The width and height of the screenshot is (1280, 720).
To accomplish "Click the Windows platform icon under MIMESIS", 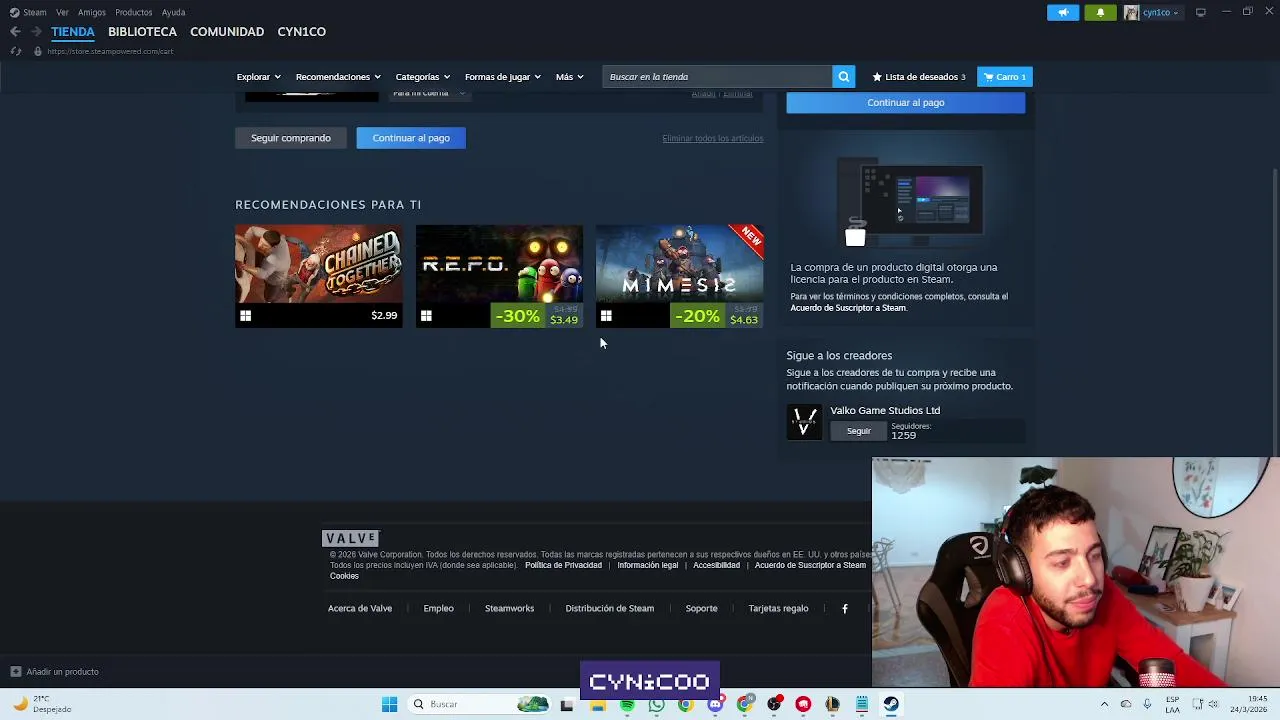I will click(x=606, y=316).
